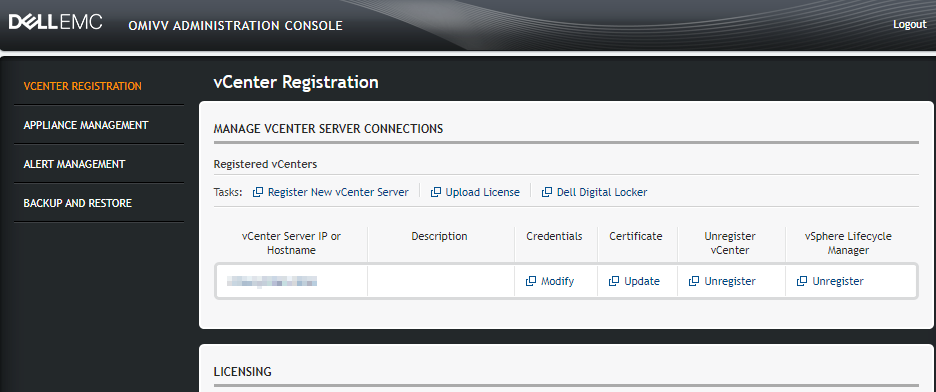Viewport: 936px width, 392px height.
Task: Click icon in vSphere Lifecycle Manager row
Action: [x=802, y=281]
